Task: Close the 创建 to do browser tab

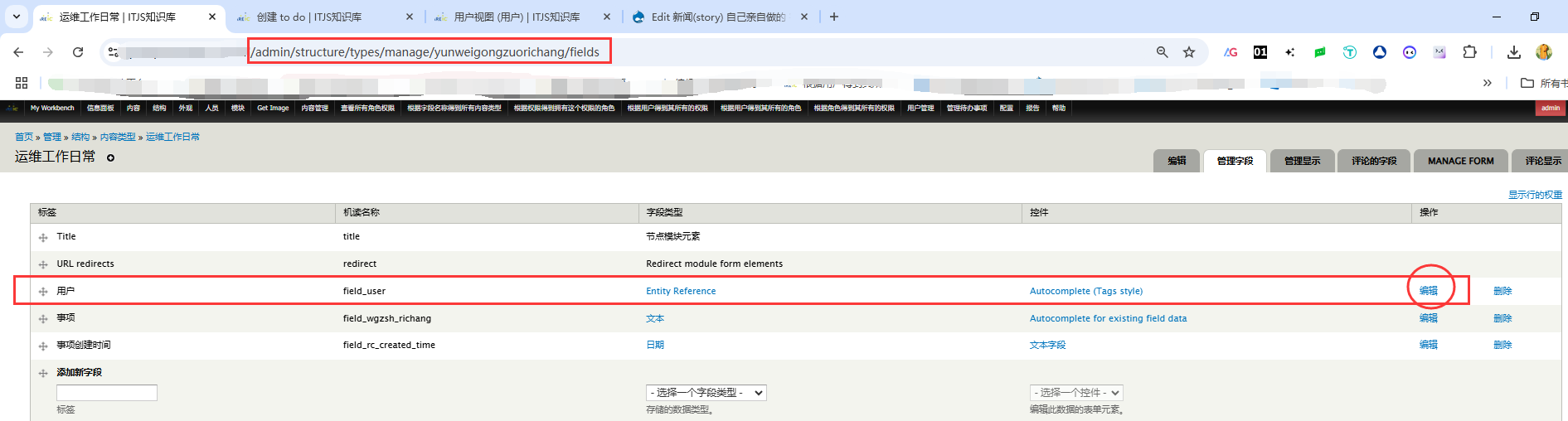Action: (x=410, y=17)
